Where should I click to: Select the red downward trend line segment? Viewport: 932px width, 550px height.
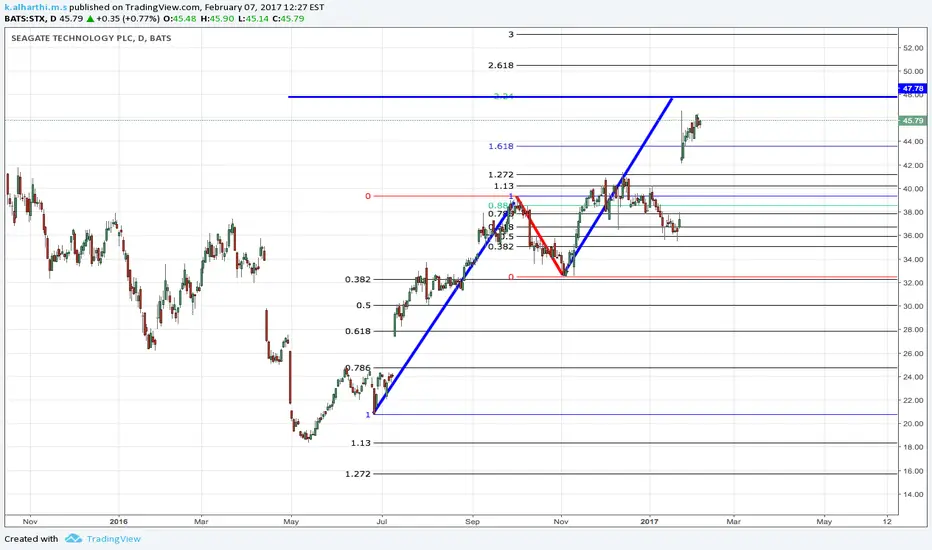540,235
